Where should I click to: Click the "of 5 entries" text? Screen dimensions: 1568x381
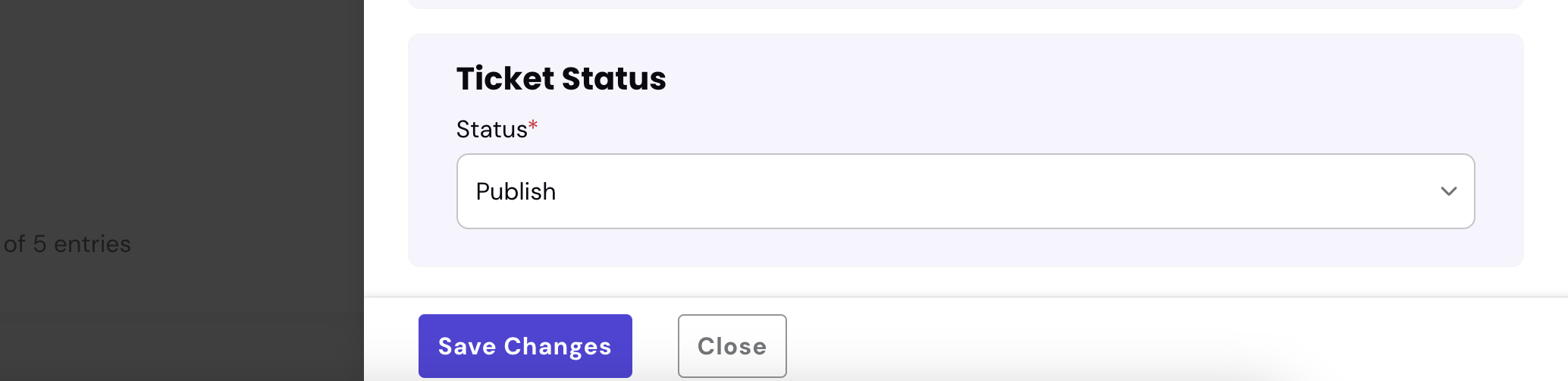point(67,244)
